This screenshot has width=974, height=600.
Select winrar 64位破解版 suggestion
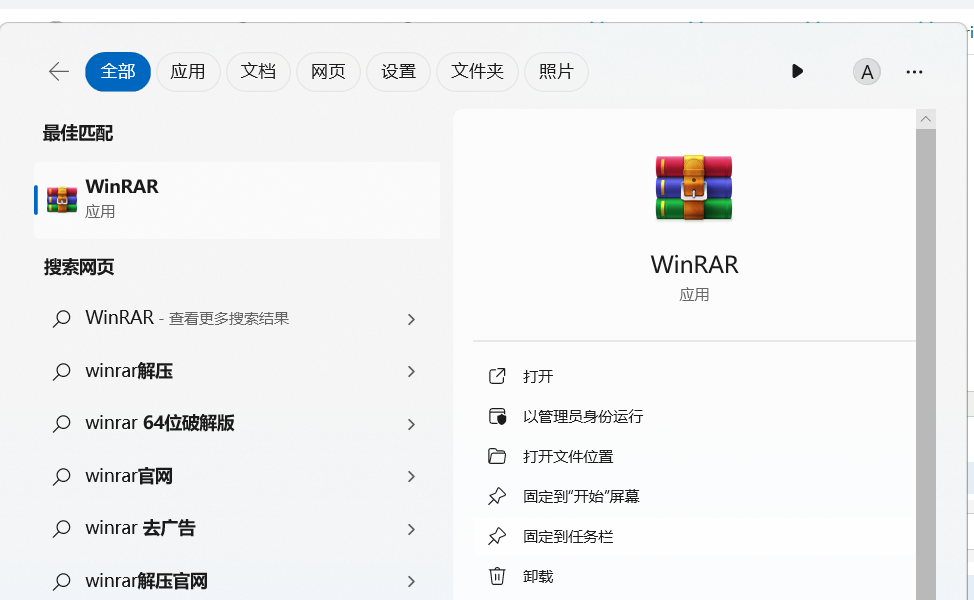(237, 424)
